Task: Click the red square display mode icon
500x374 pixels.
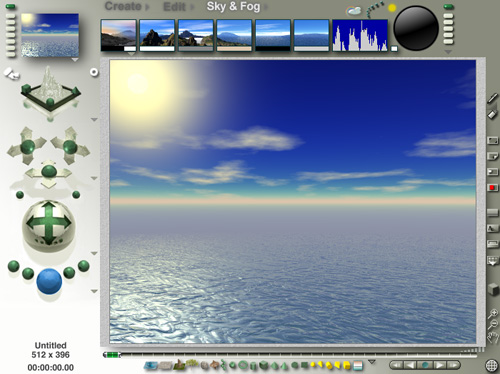Action: point(492,187)
